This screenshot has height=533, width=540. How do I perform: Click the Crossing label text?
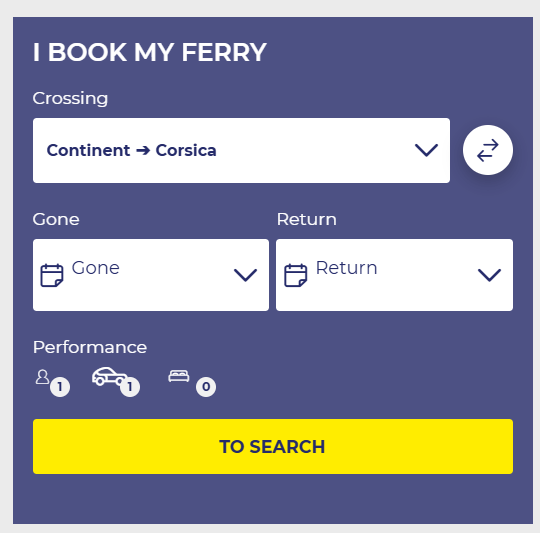[70, 98]
